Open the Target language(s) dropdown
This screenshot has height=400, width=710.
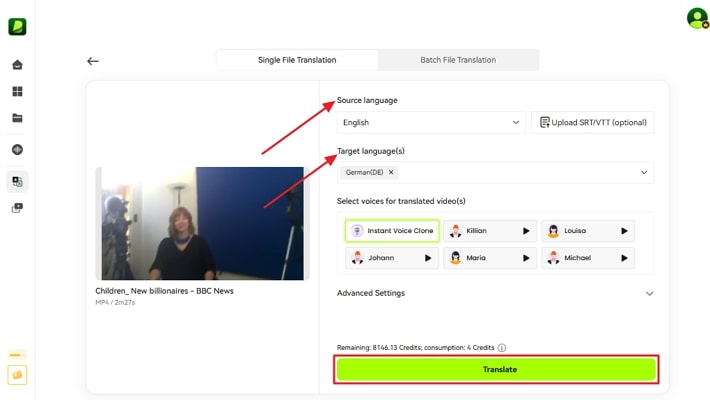pos(495,173)
